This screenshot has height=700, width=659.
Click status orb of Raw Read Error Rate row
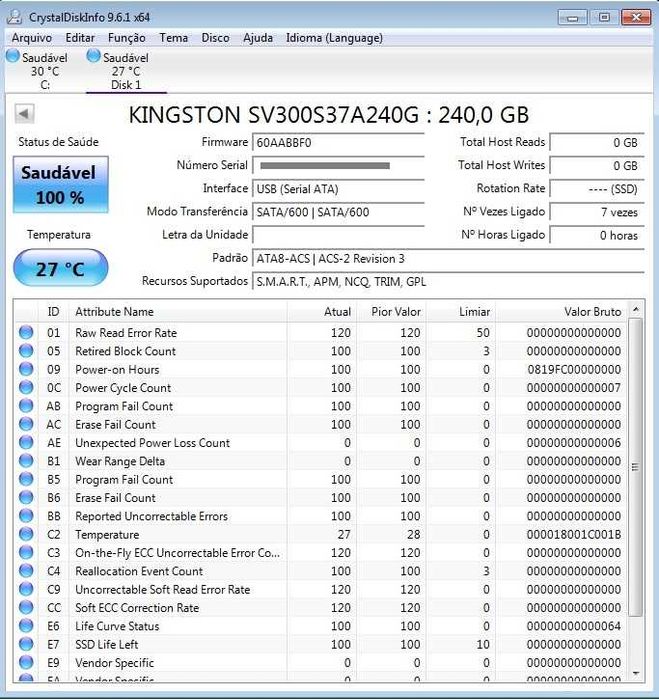(x=26, y=333)
